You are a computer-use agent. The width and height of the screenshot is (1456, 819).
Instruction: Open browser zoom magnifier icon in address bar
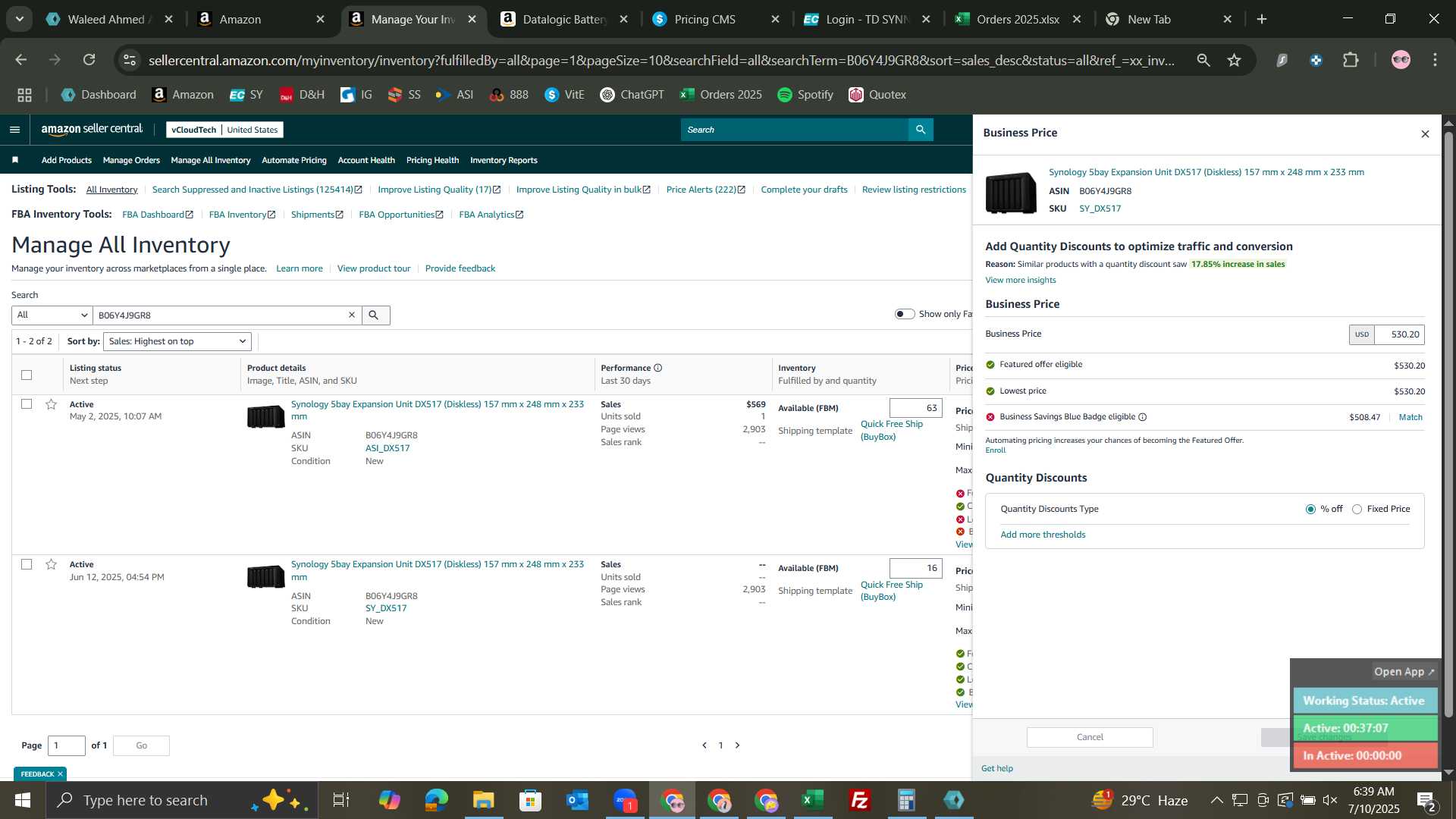pyautogui.click(x=1203, y=60)
